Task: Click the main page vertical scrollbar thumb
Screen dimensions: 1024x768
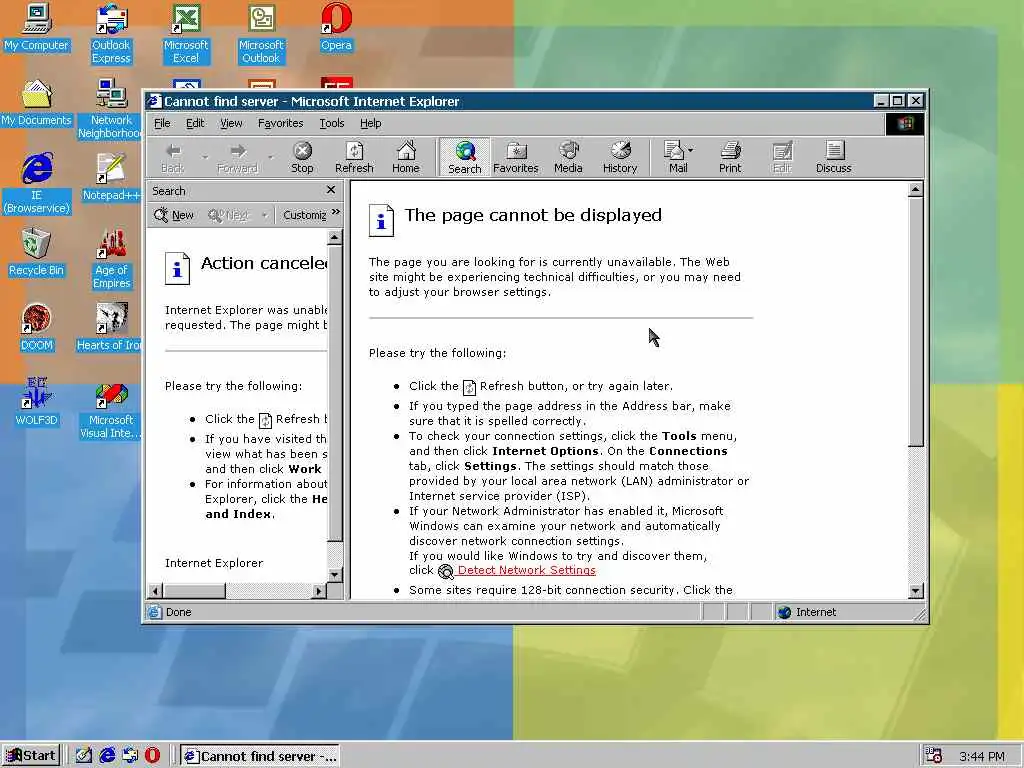Action: (916, 323)
